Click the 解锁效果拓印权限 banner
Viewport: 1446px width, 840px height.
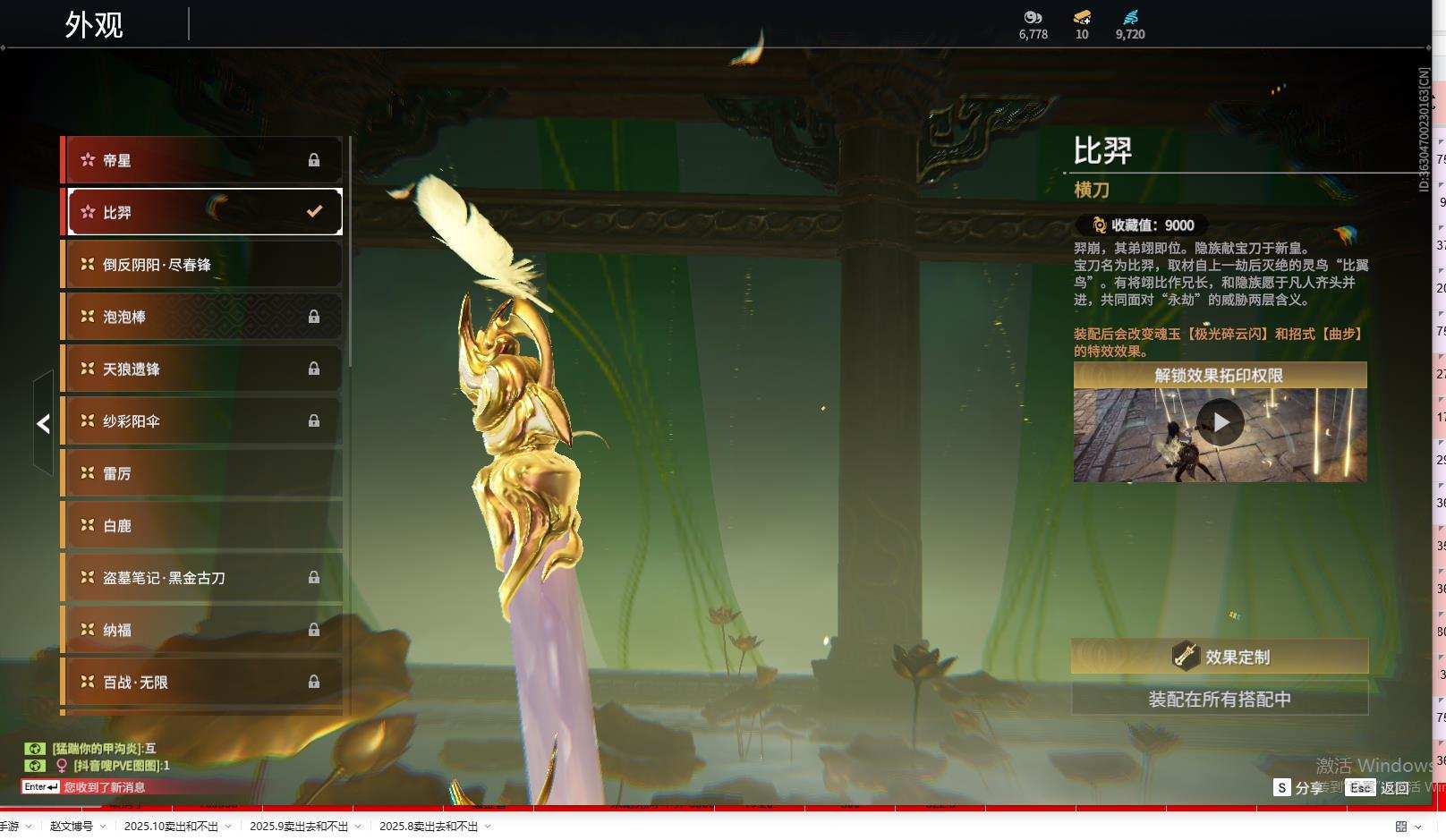[x=1220, y=375]
